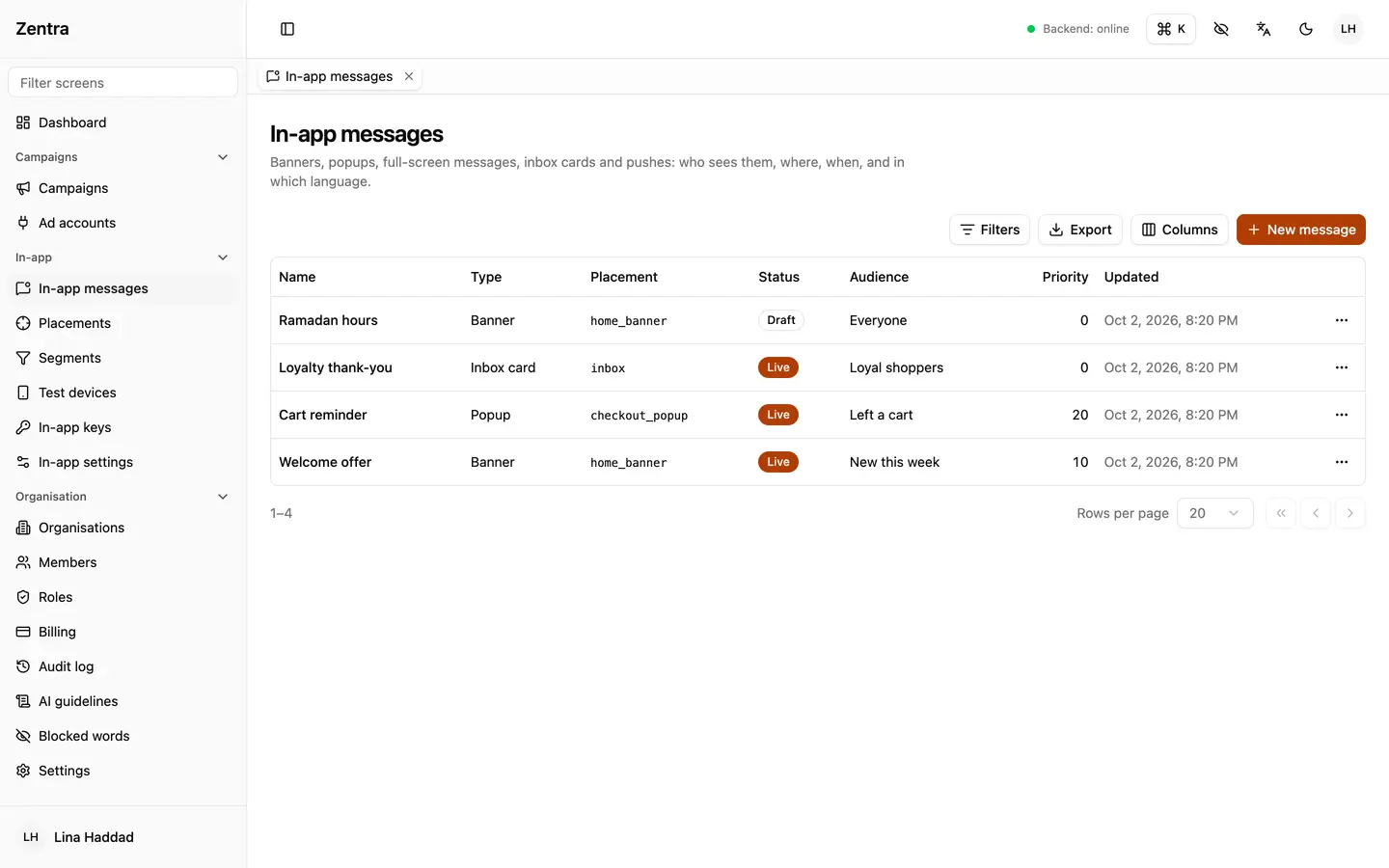Open row actions for Loyalty thank-you
This screenshot has height=868, width=1389.
(x=1342, y=367)
